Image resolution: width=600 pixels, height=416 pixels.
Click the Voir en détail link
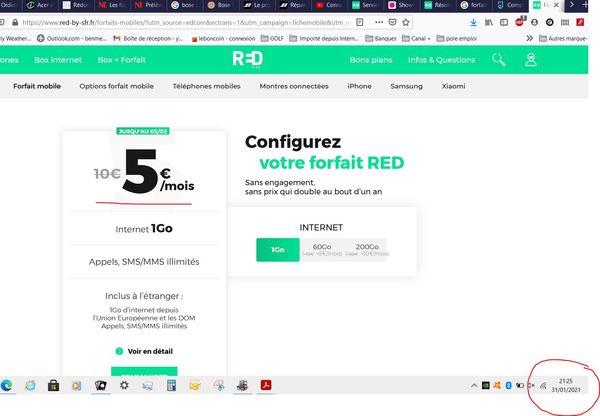(x=144, y=351)
